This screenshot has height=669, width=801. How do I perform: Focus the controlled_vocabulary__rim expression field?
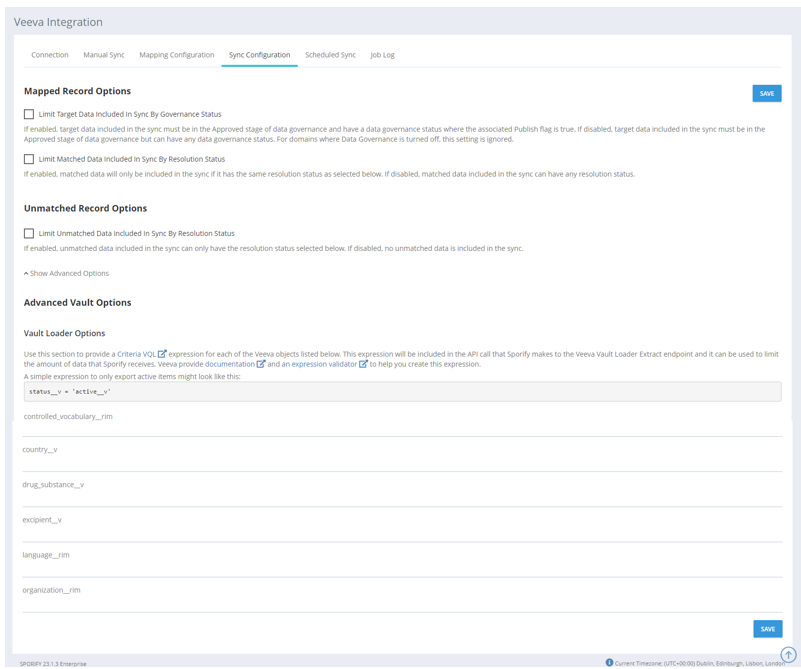pos(400,427)
